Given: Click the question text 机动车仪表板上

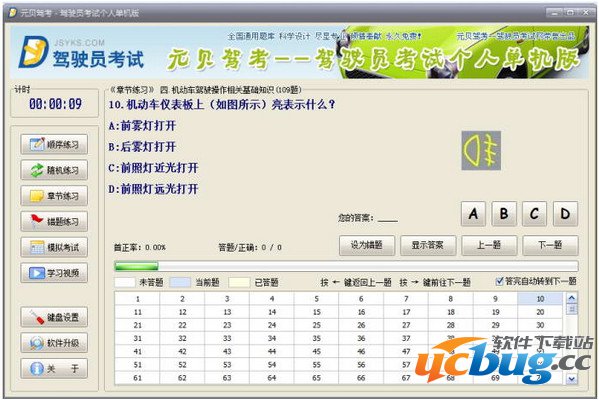Looking at the screenshot, I should (222, 104).
